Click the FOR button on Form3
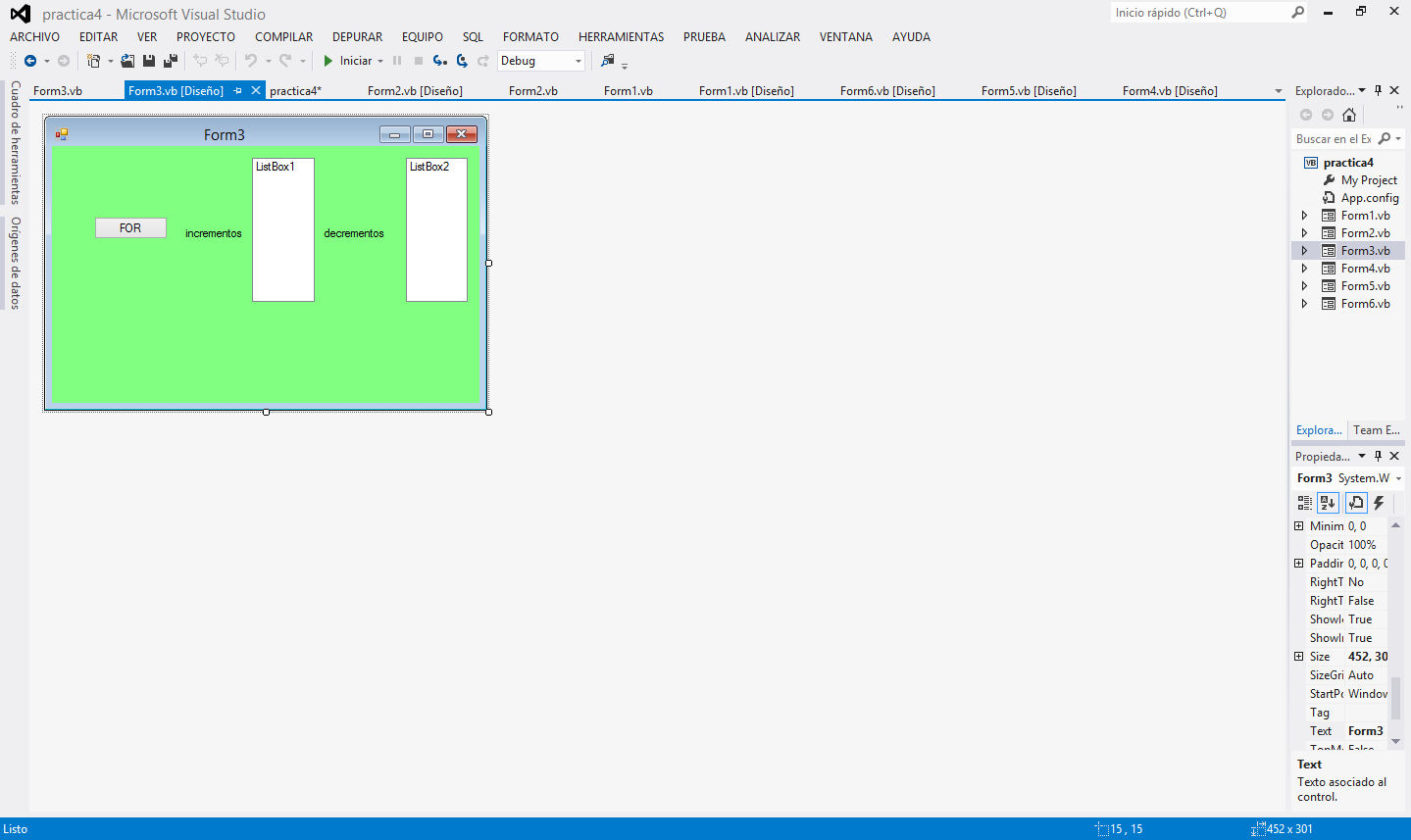 coord(129,227)
